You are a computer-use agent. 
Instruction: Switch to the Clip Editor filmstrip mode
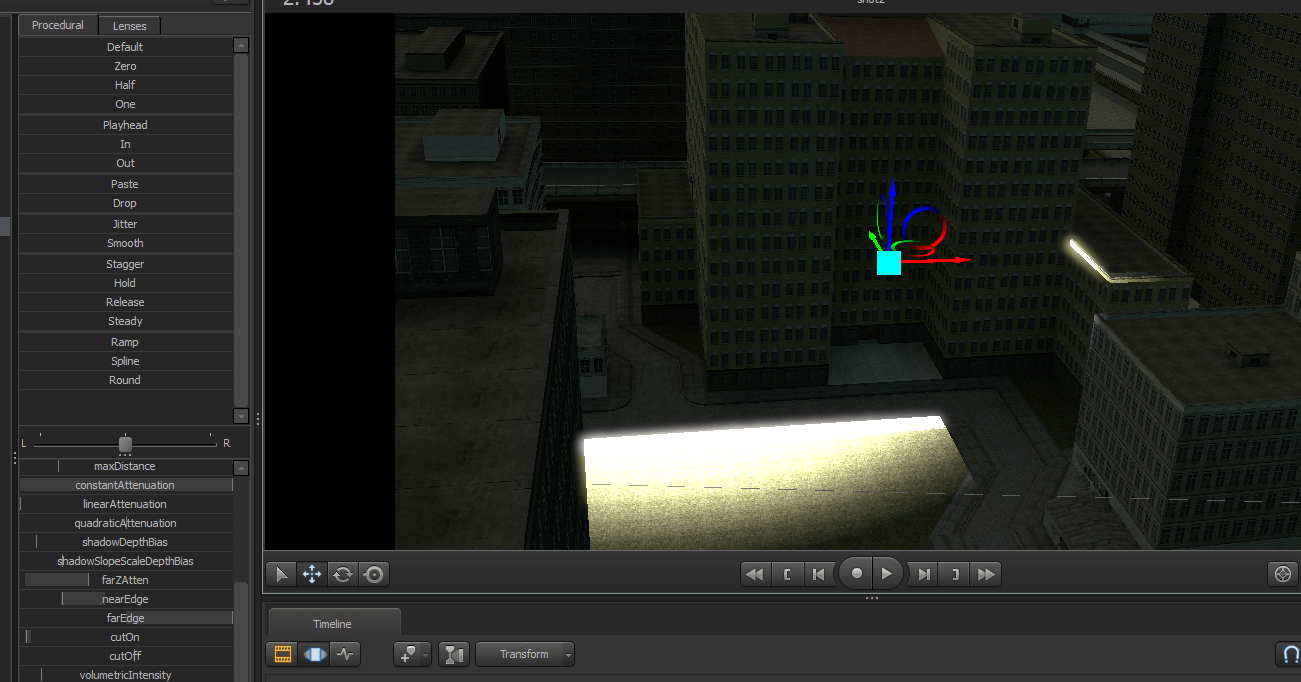pos(283,655)
